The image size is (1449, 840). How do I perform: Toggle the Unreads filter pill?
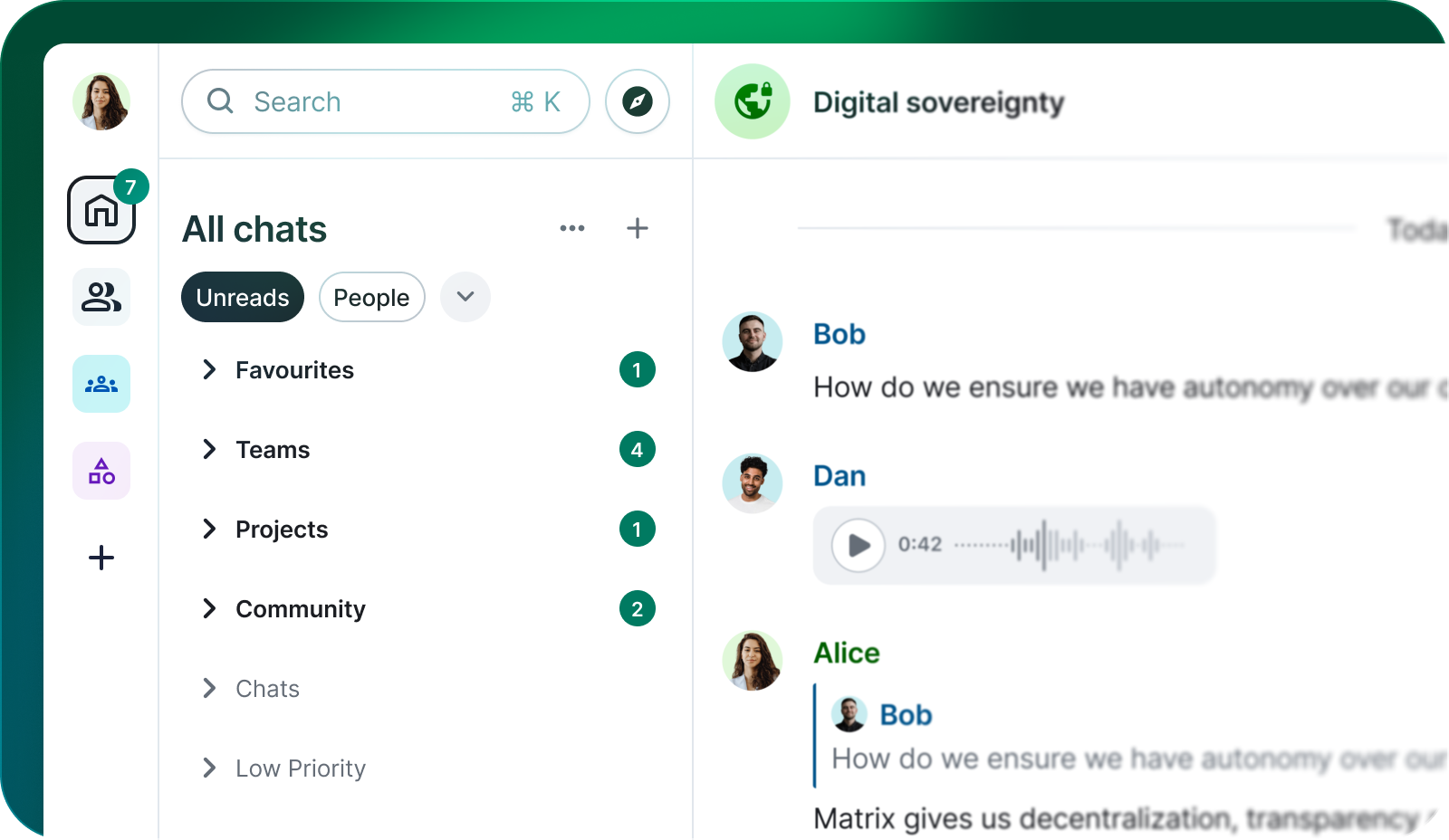pyautogui.click(x=243, y=297)
